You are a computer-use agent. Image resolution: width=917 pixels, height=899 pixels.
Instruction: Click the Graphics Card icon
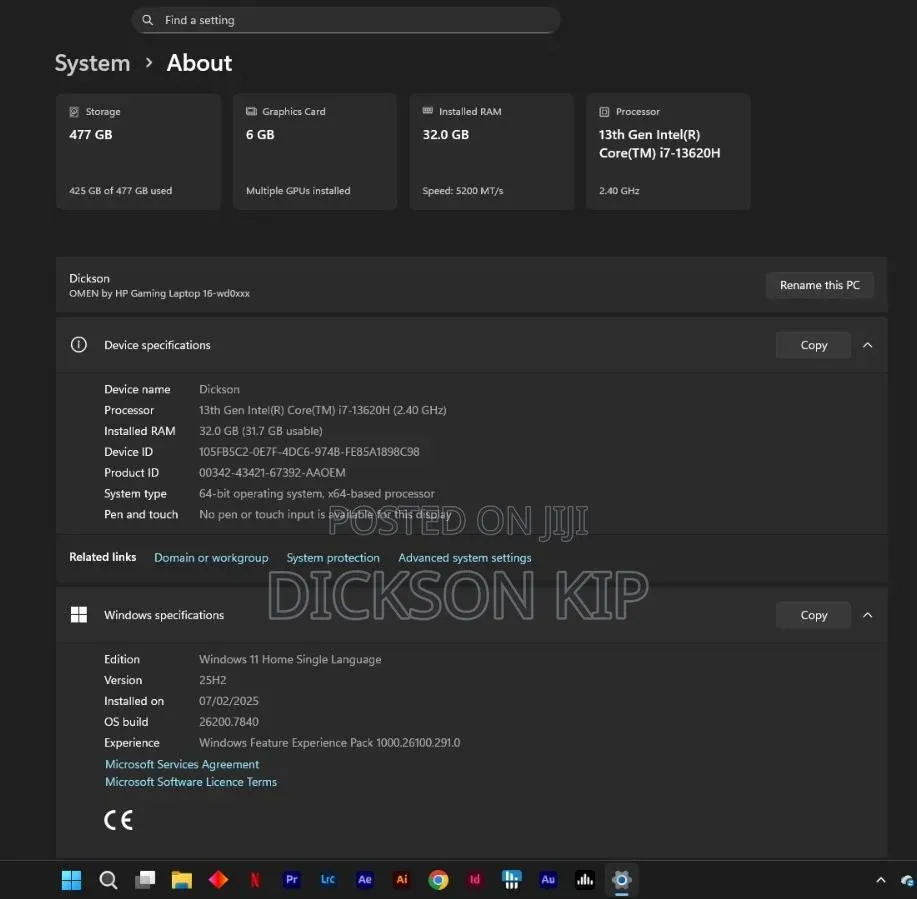(251, 111)
